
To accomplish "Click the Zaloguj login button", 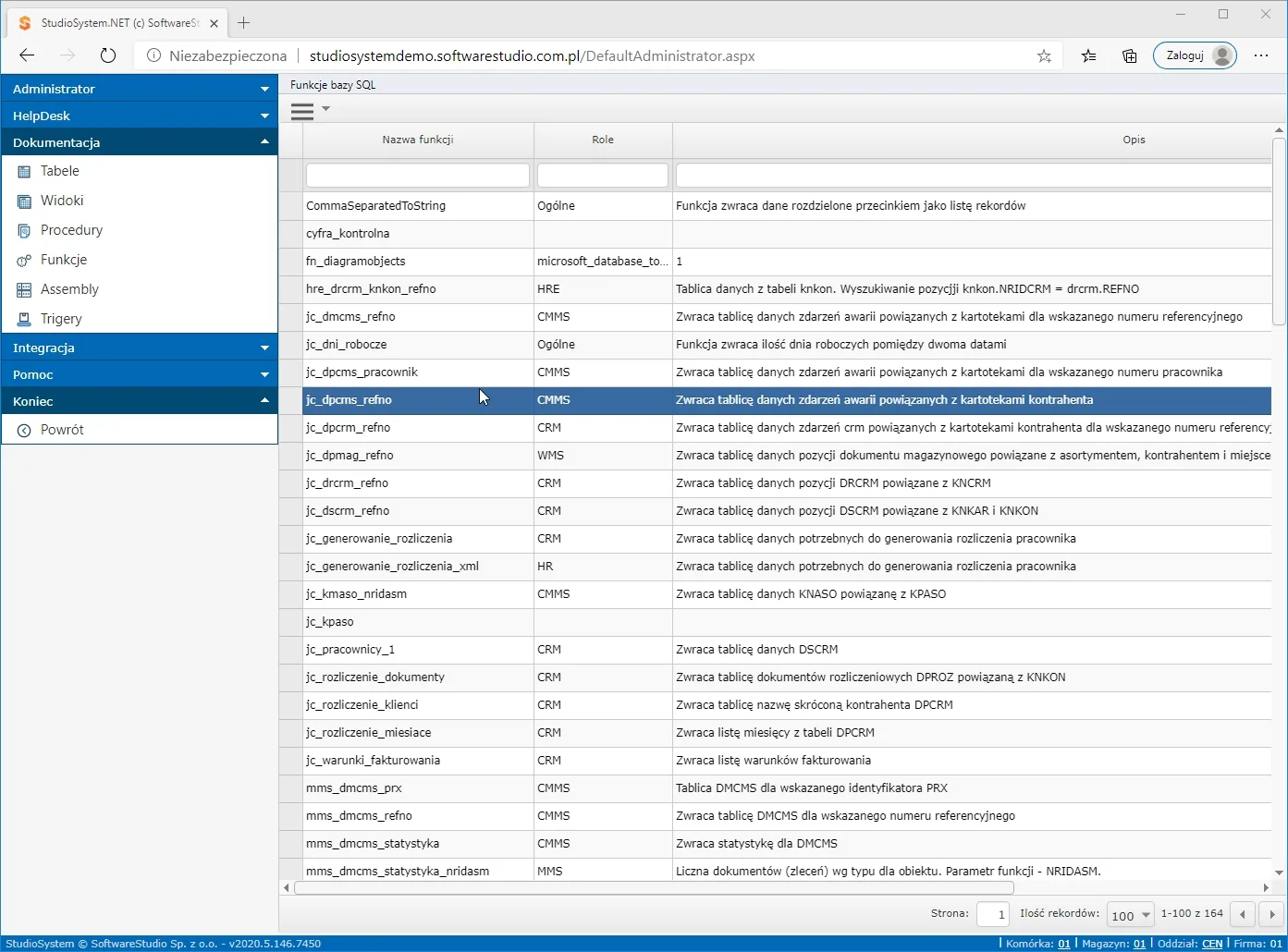I will tap(1195, 55).
